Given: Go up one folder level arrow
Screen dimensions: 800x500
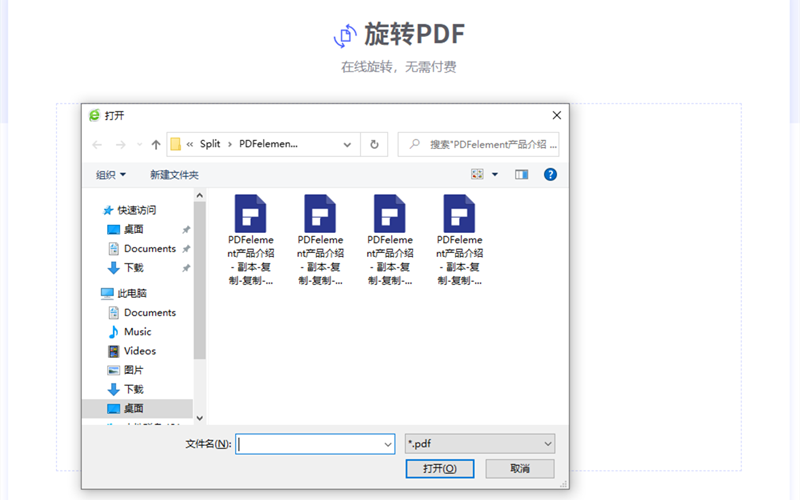Looking at the screenshot, I should (x=156, y=144).
